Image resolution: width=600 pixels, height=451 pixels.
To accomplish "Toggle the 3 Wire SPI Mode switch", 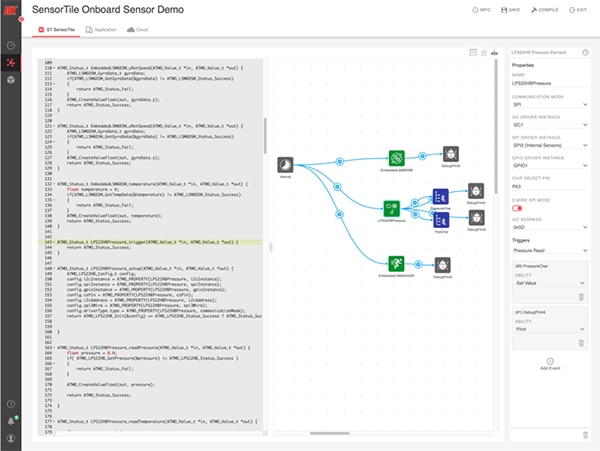I will click(x=519, y=208).
